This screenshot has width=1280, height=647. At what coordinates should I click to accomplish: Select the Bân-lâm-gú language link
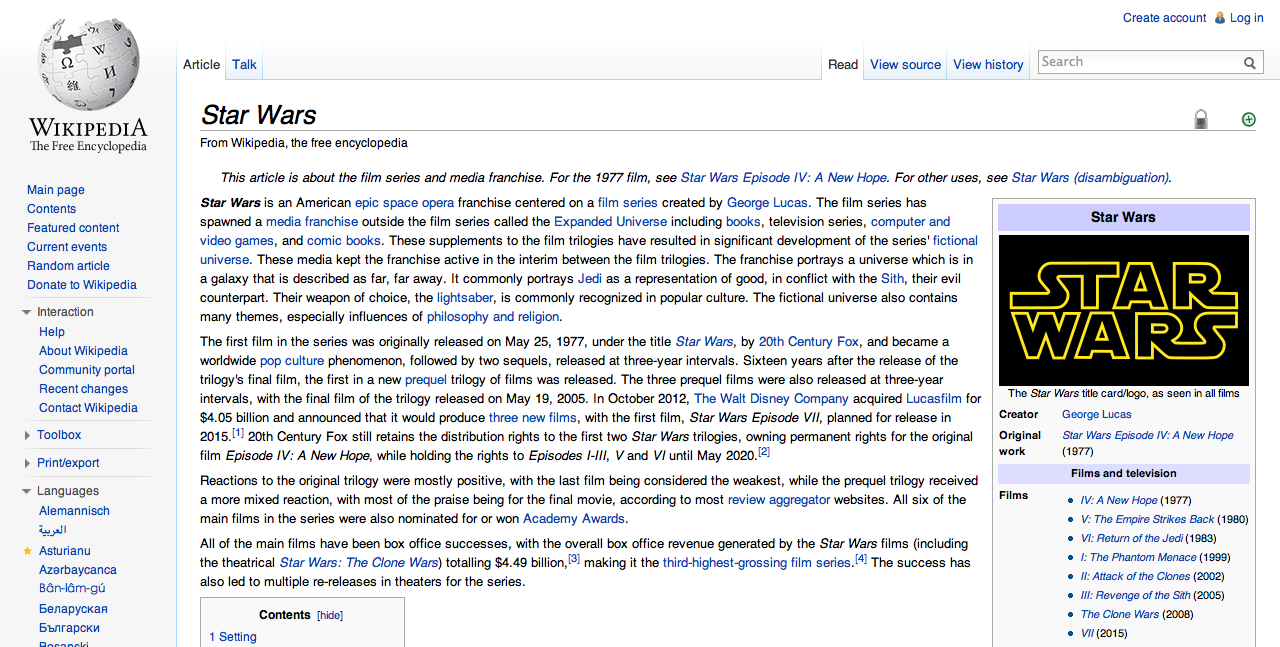click(72, 589)
